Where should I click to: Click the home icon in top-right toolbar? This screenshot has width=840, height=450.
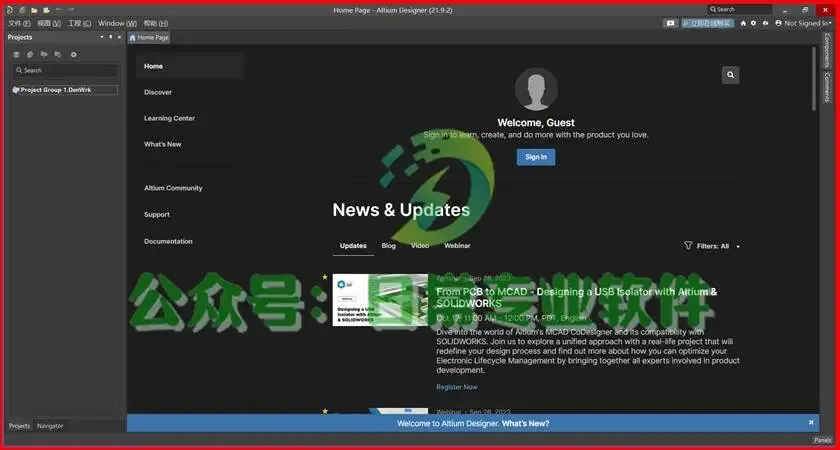743,23
